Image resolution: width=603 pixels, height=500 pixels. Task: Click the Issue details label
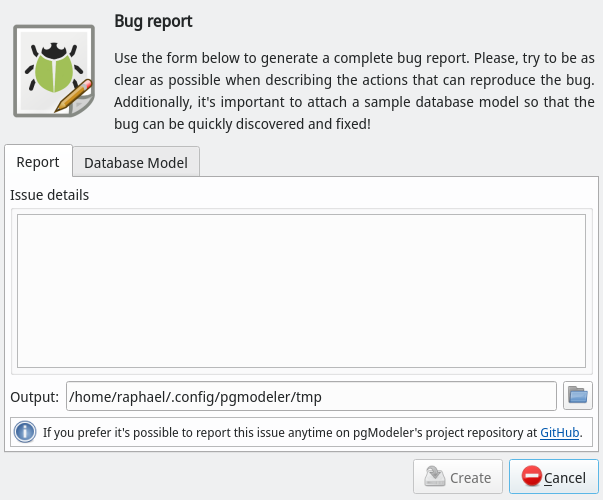50,195
